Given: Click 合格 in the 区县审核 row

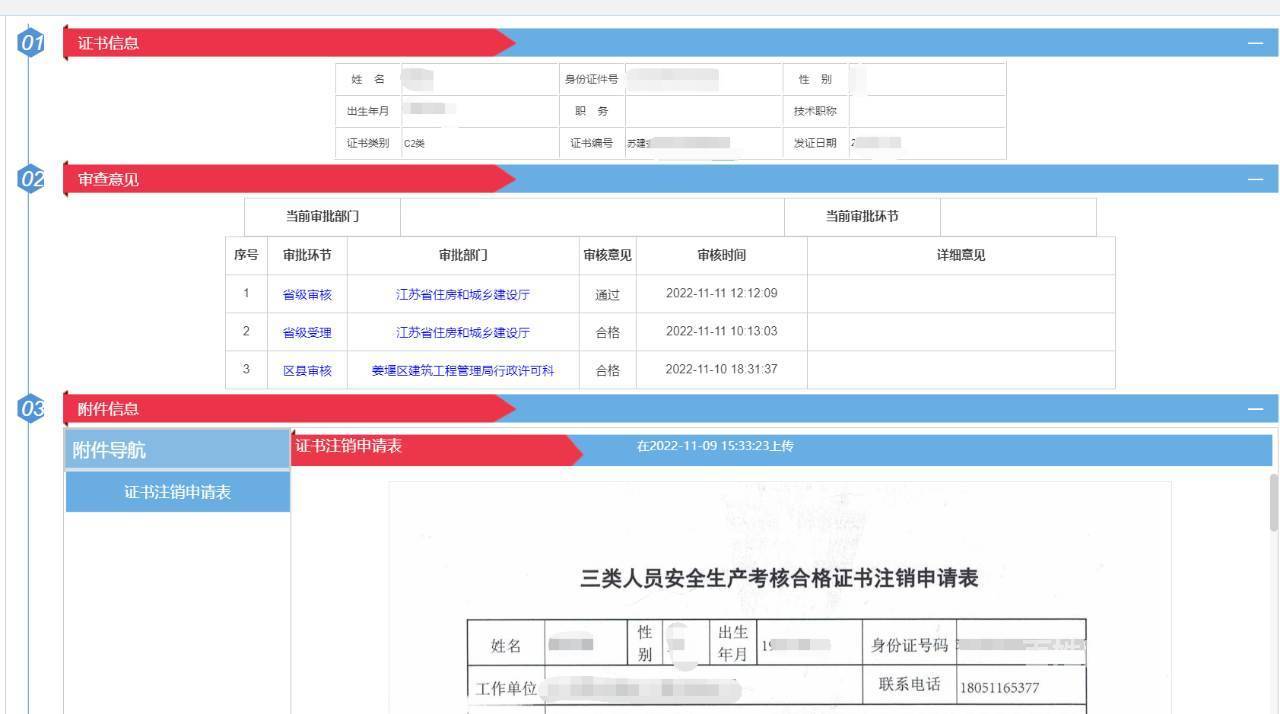Looking at the screenshot, I should (608, 371).
